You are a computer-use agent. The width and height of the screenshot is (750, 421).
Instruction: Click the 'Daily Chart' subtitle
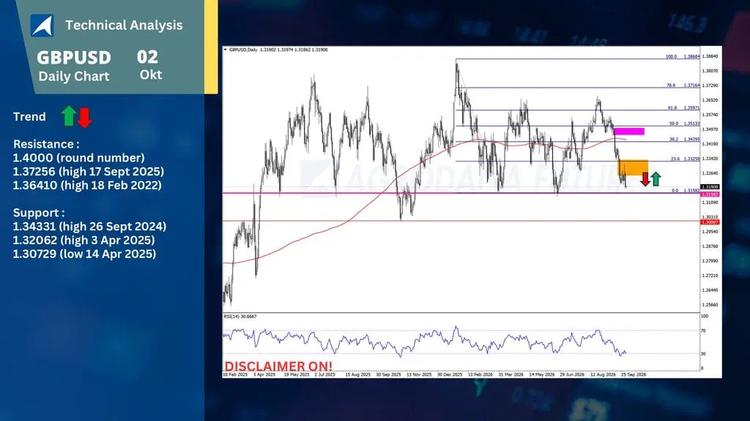(x=74, y=76)
